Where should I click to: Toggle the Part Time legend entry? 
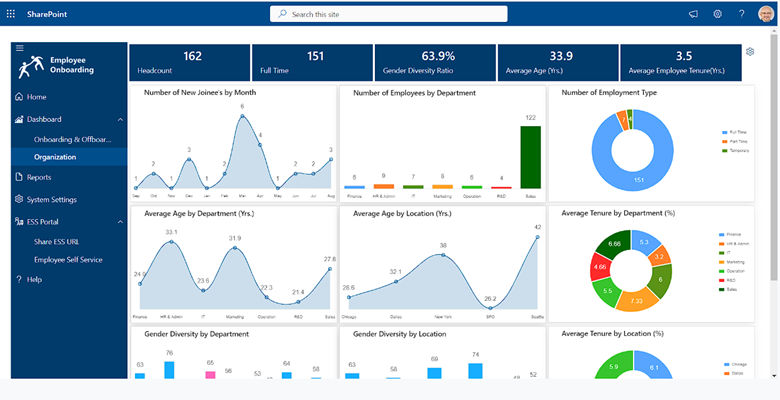click(x=734, y=141)
